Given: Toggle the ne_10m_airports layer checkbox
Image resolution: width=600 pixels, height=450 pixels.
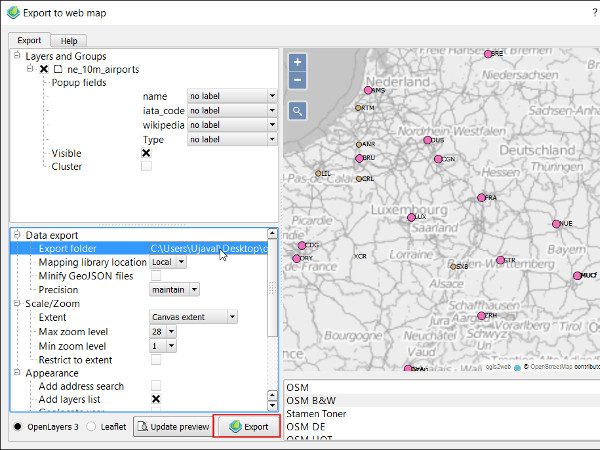Looking at the screenshot, I should pyautogui.click(x=44, y=69).
